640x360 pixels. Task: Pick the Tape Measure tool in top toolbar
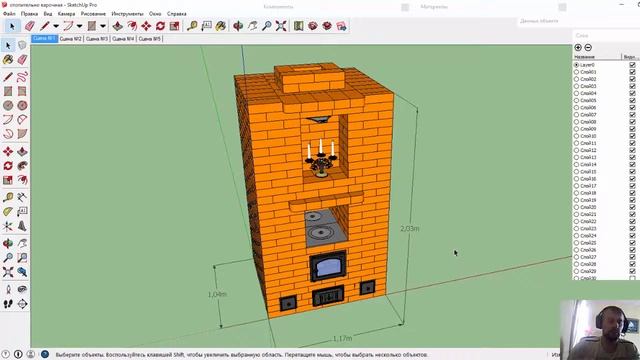point(192,26)
